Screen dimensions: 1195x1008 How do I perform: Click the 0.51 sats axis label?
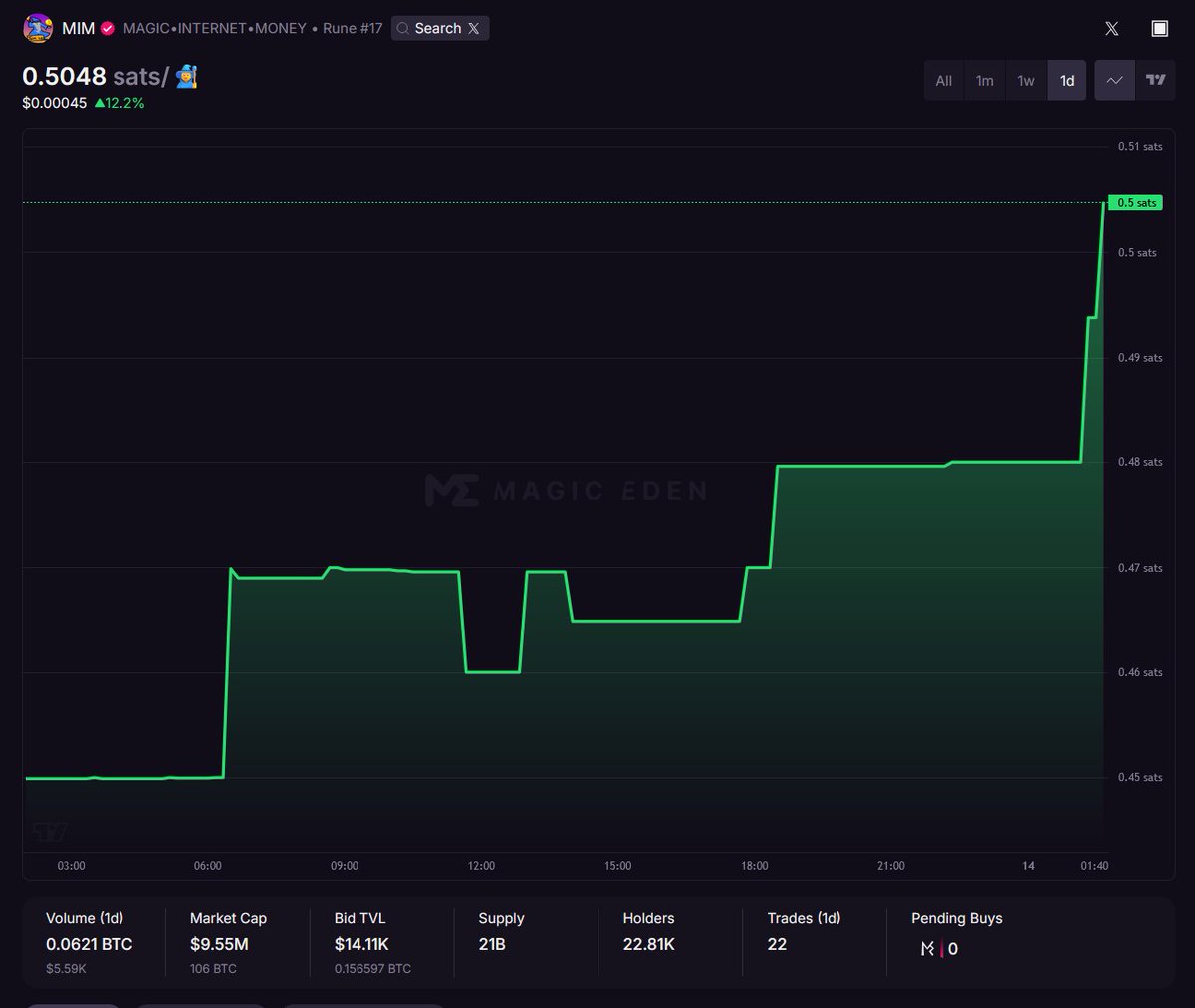1140,147
